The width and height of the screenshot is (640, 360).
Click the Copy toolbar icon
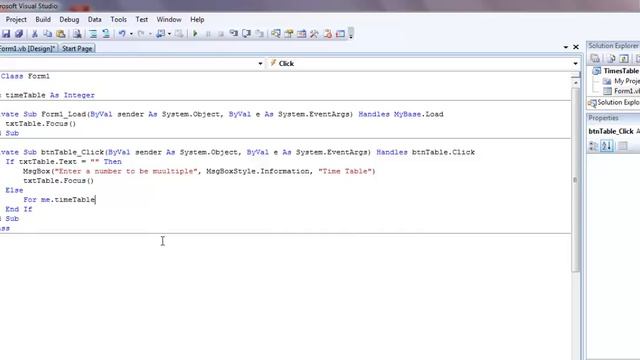tap(47, 34)
